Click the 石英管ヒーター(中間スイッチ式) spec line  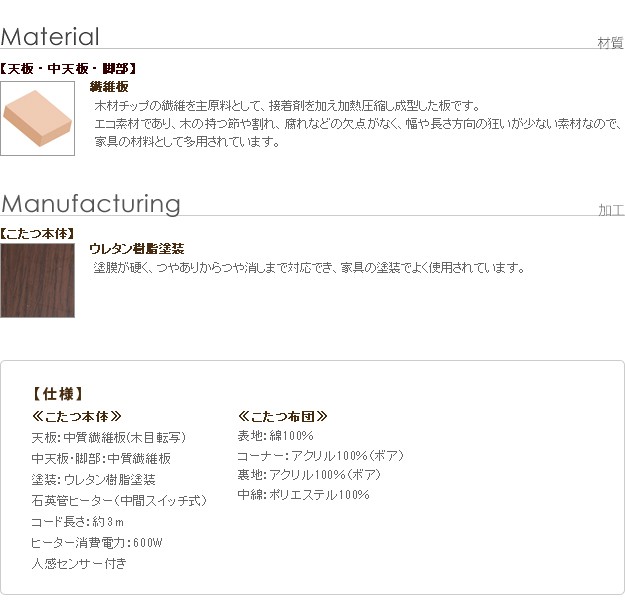pyautogui.click(x=119, y=500)
